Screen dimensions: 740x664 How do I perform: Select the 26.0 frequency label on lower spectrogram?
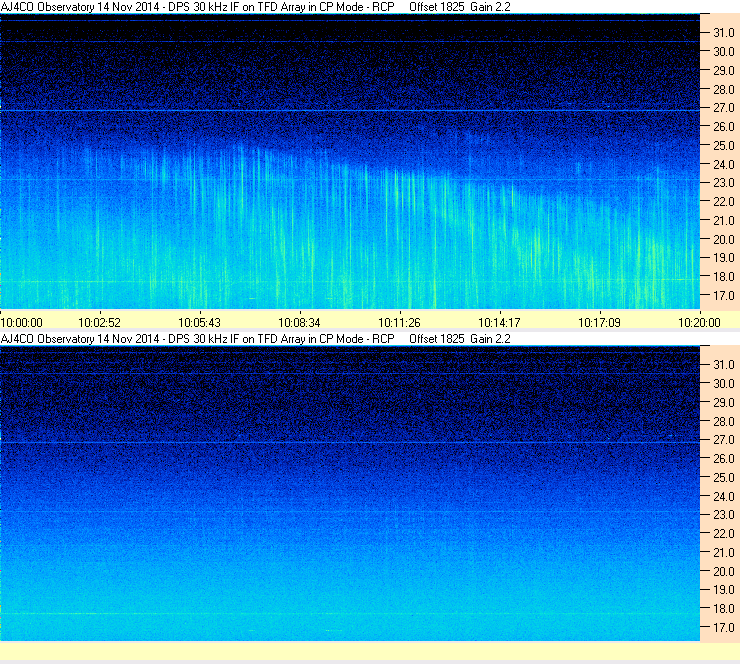point(724,458)
